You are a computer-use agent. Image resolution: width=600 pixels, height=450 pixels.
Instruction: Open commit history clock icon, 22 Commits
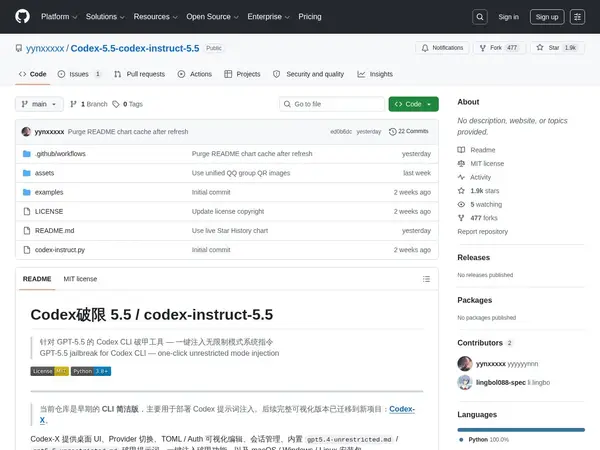(392, 132)
